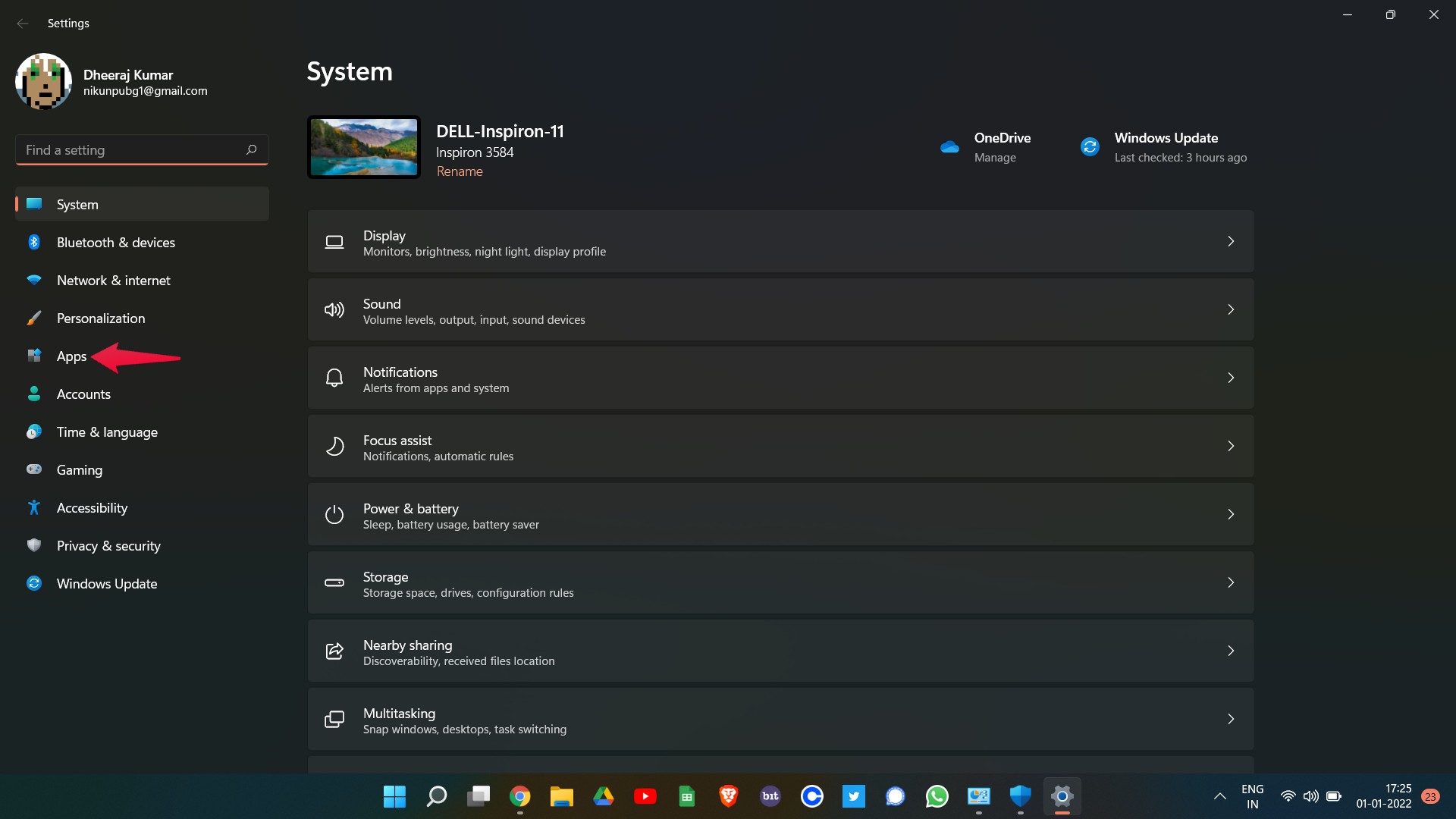Expand the Sound settings chevron
Screen dimensions: 1456x819
point(1231,310)
